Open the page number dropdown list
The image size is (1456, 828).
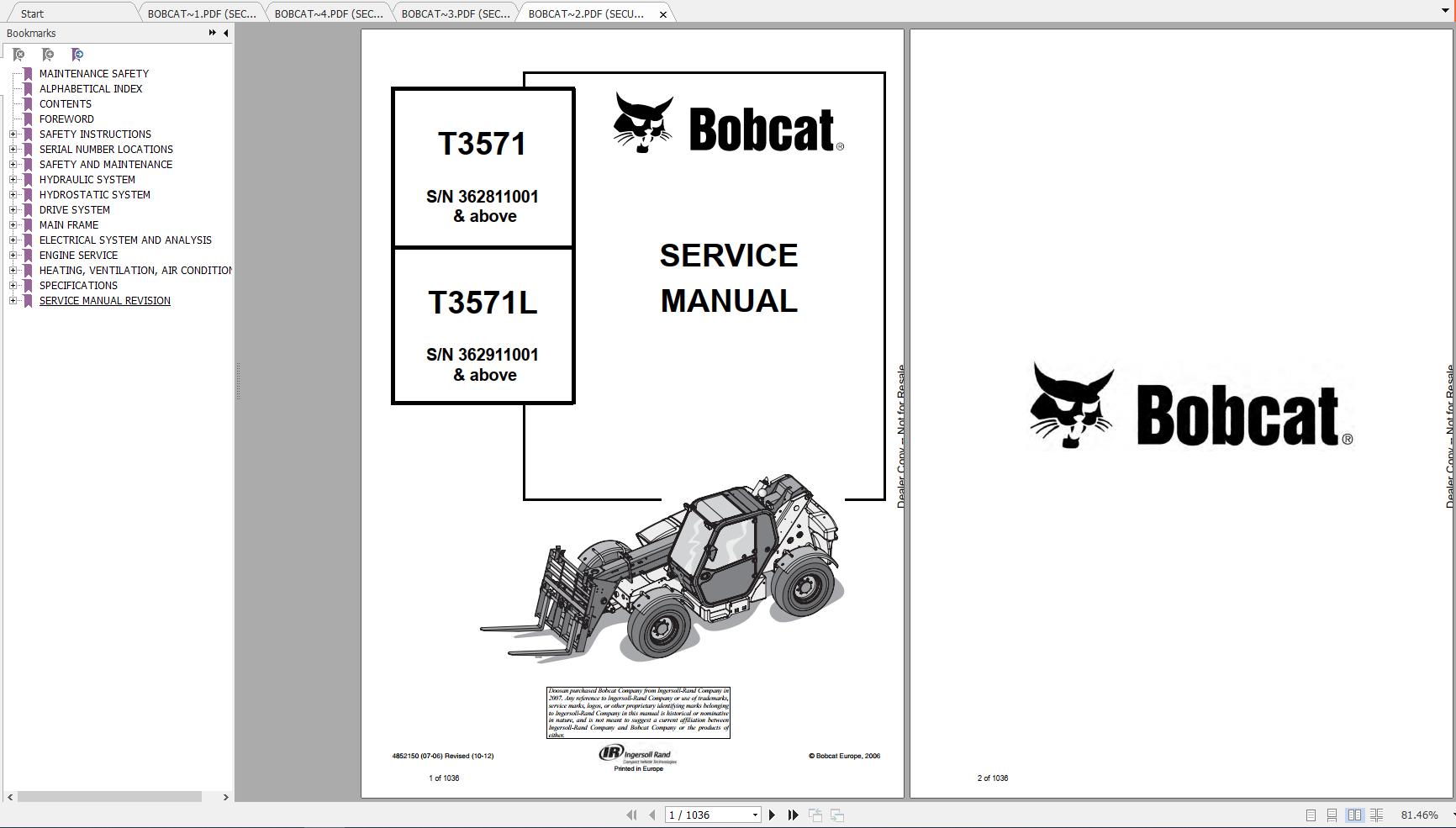click(754, 815)
